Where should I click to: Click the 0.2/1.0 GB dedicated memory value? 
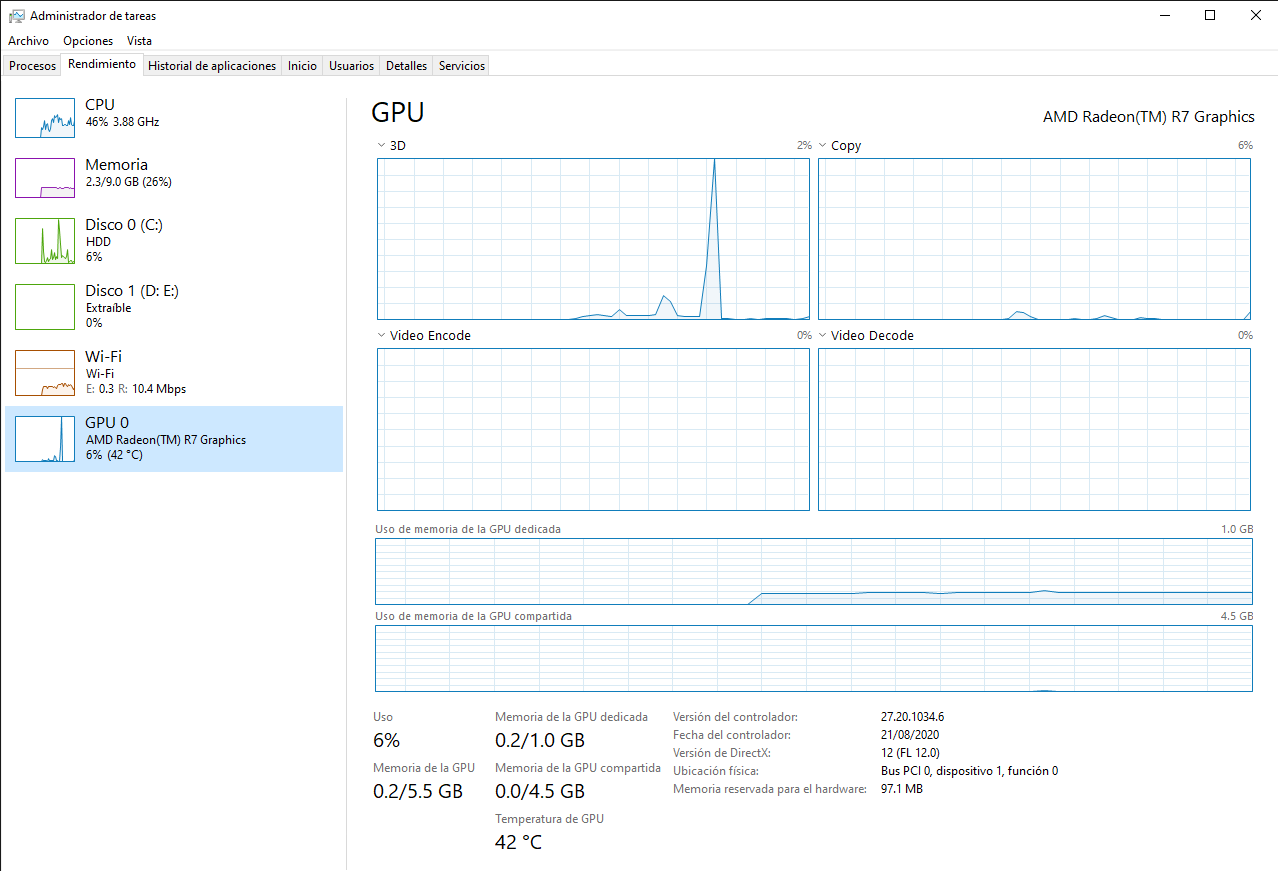[x=540, y=740]
